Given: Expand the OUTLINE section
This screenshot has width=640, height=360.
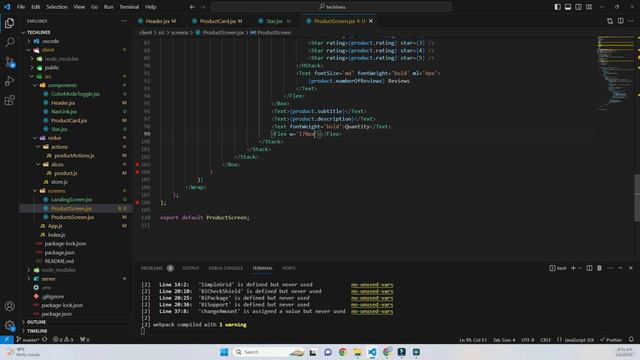Looking at the screenshot, I should (x=76, y=322).
